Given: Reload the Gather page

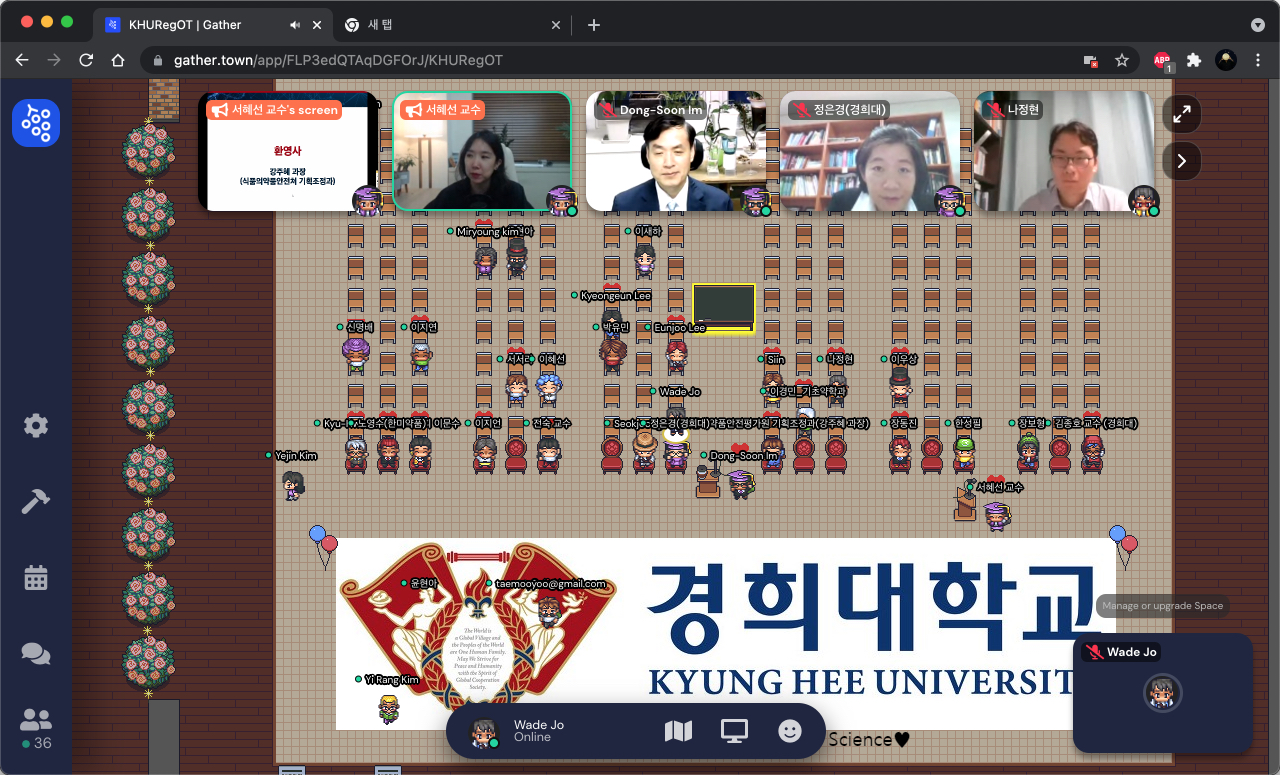Looking at the screenshot, I should pos(86,60).
